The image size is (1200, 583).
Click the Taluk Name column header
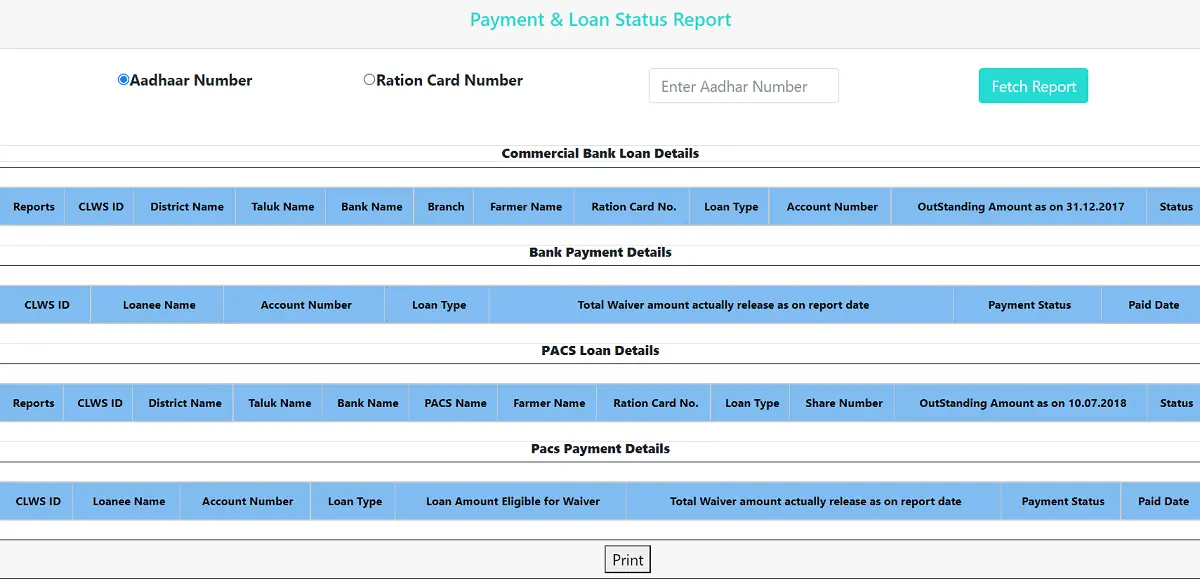click(x=281, y=207)
